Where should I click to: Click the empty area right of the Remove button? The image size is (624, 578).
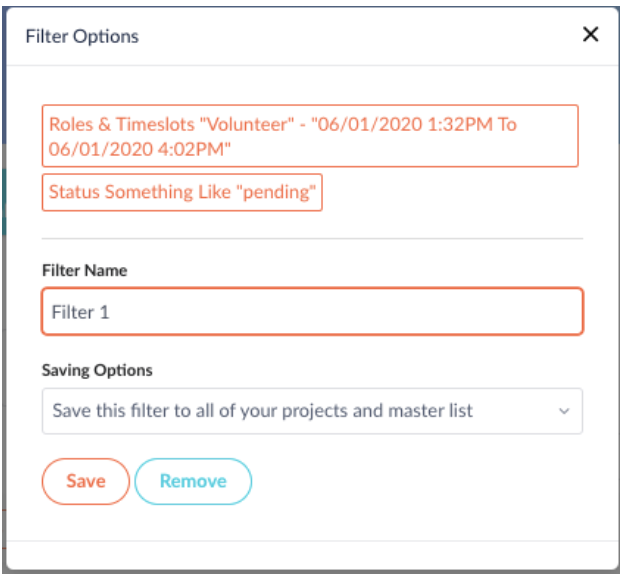pyautogui.click(x=420, y=481)
